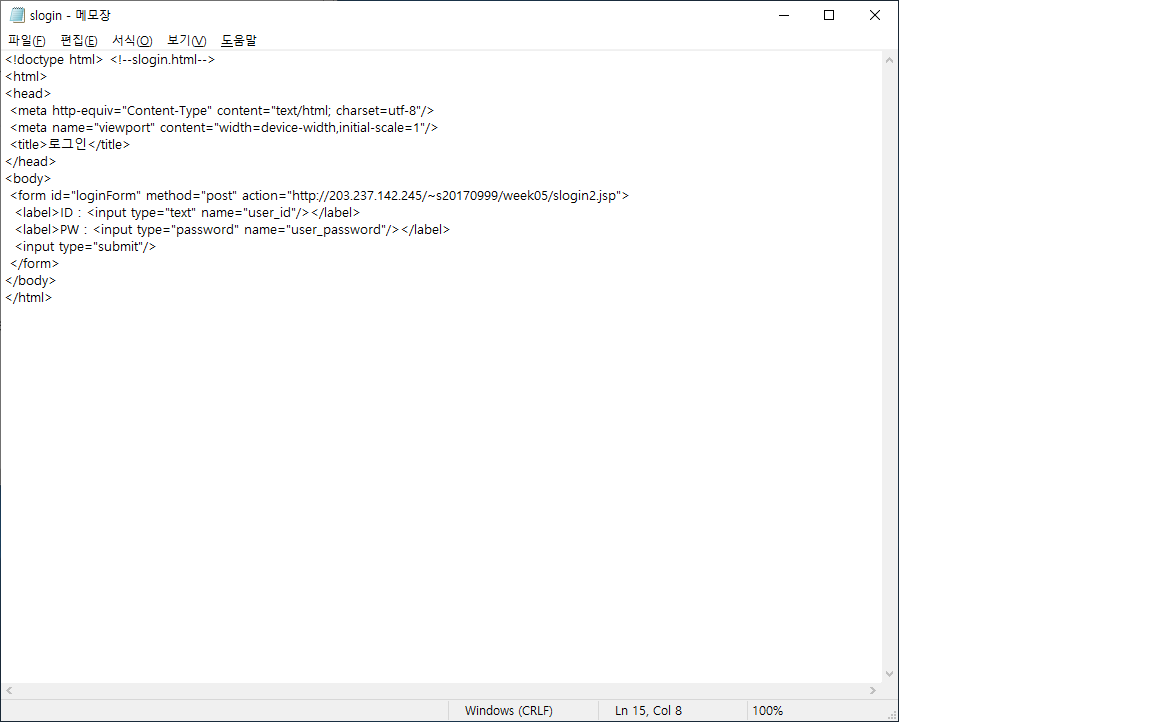
Task: Maximize the slogin Notepad window
Action: click(829, 15)
